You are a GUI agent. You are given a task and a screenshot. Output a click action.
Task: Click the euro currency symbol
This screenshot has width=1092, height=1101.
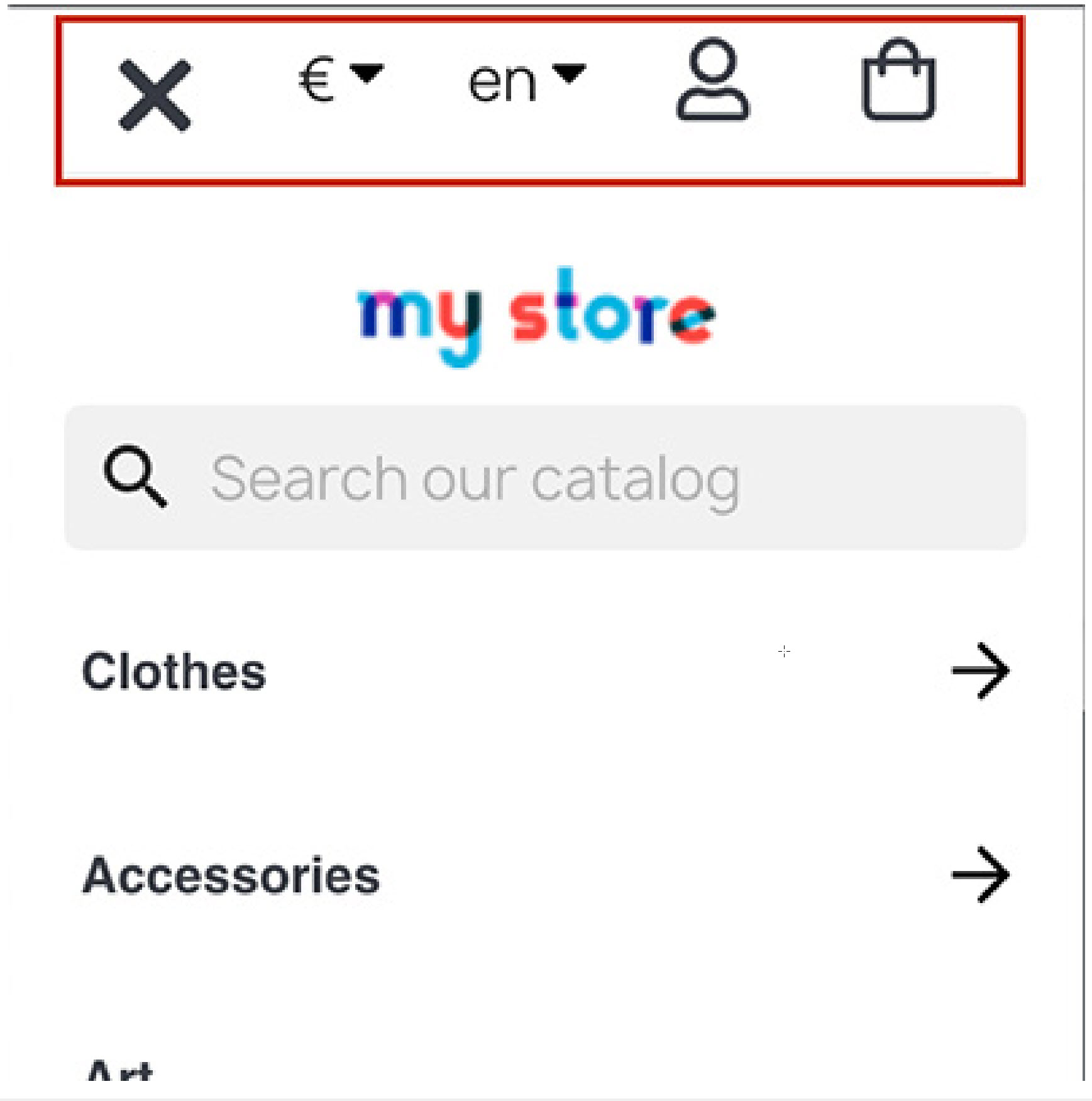pos(317,80)
